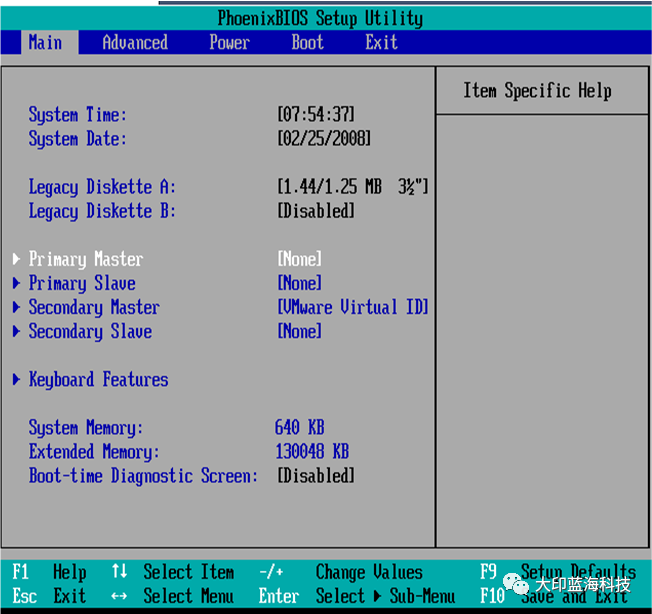Screen dimensions: 652x614
Task: Select the System Time value field
Action: pyautogui.click(x=316, y=114)
